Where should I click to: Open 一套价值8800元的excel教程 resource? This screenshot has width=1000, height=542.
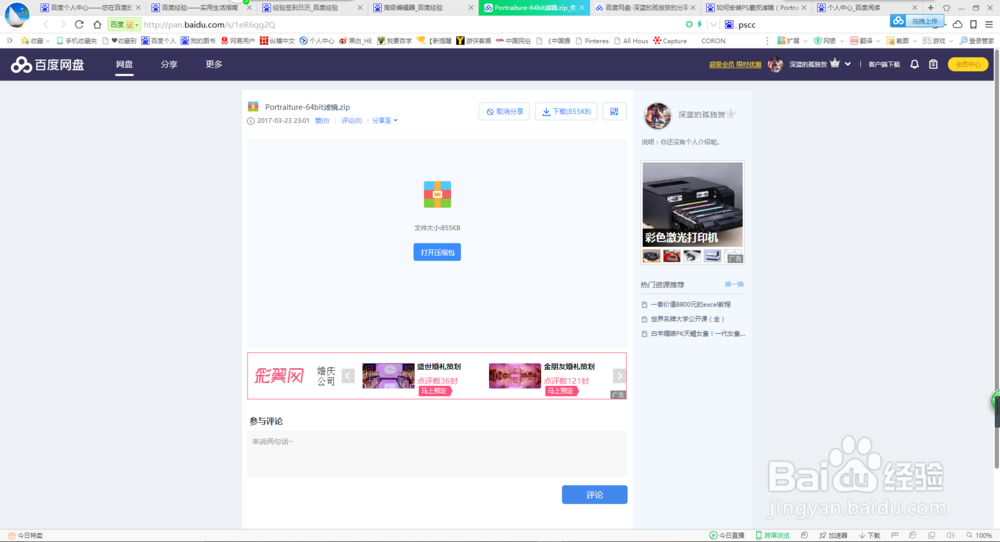[x=691, y=305]
